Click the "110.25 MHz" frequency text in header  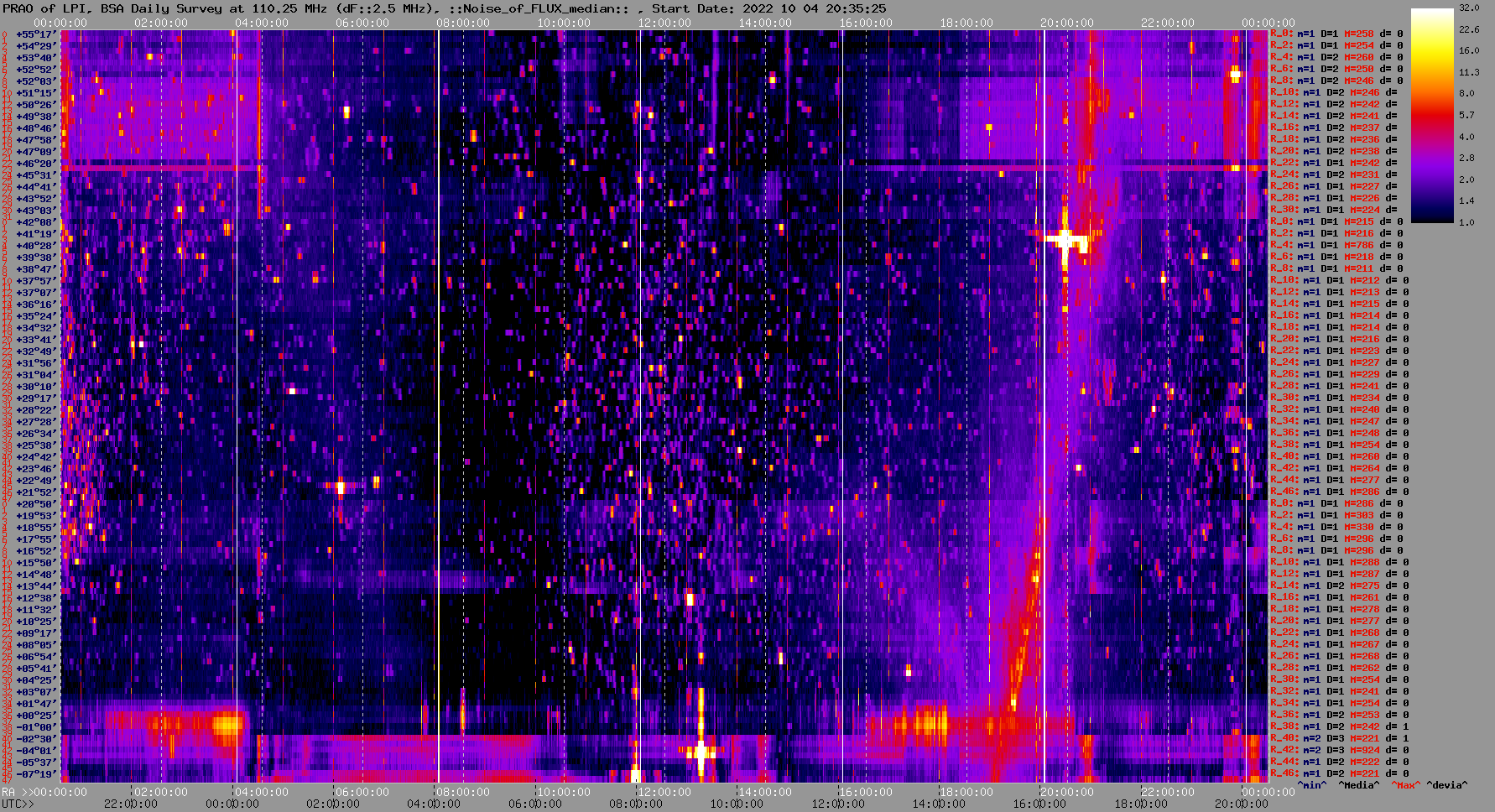(289, 8)
